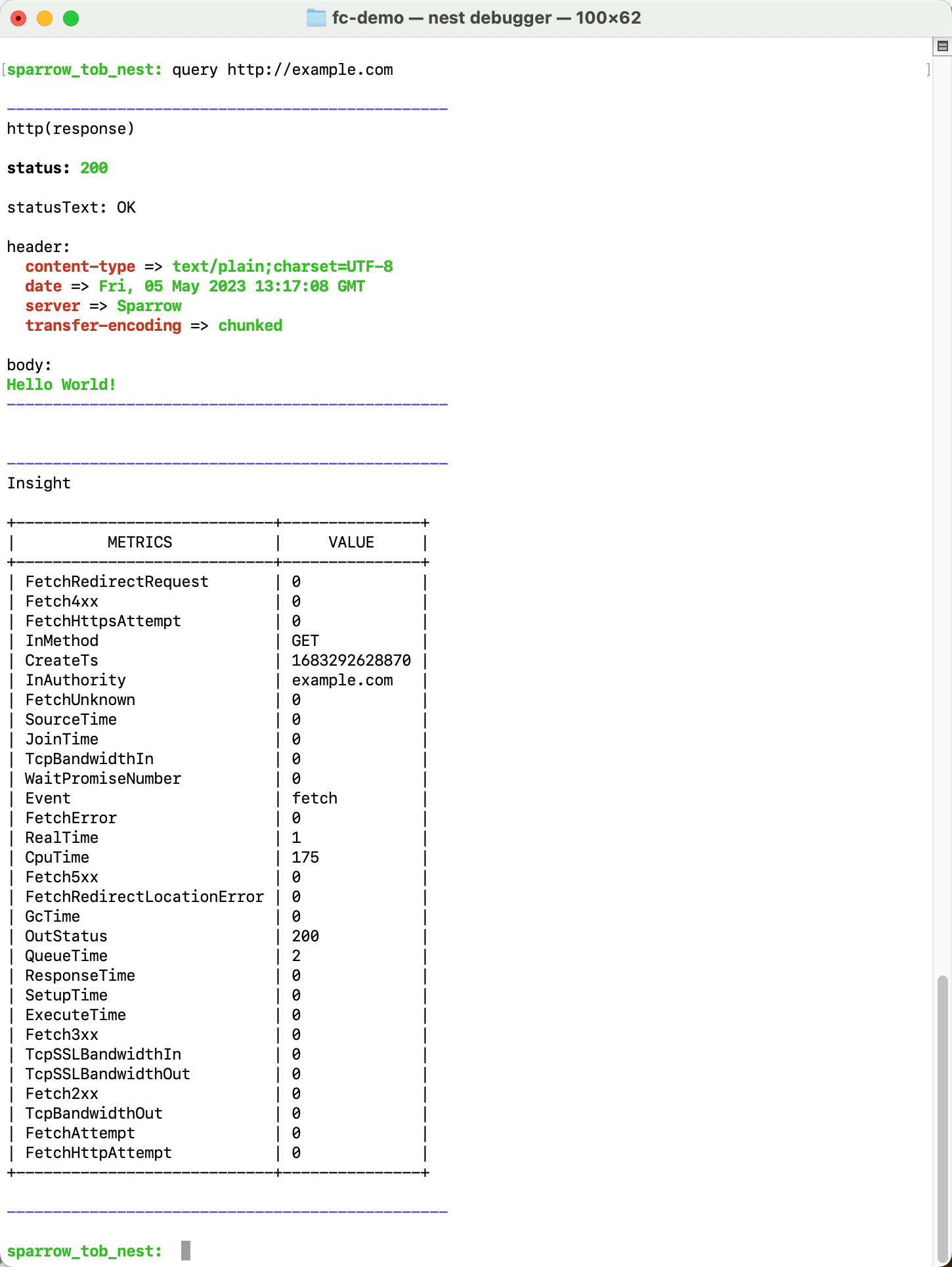This screenshot has width=952, height=1267.
Task: Click the FetchRedirectLocationError metric name
Action: (144, 897)
